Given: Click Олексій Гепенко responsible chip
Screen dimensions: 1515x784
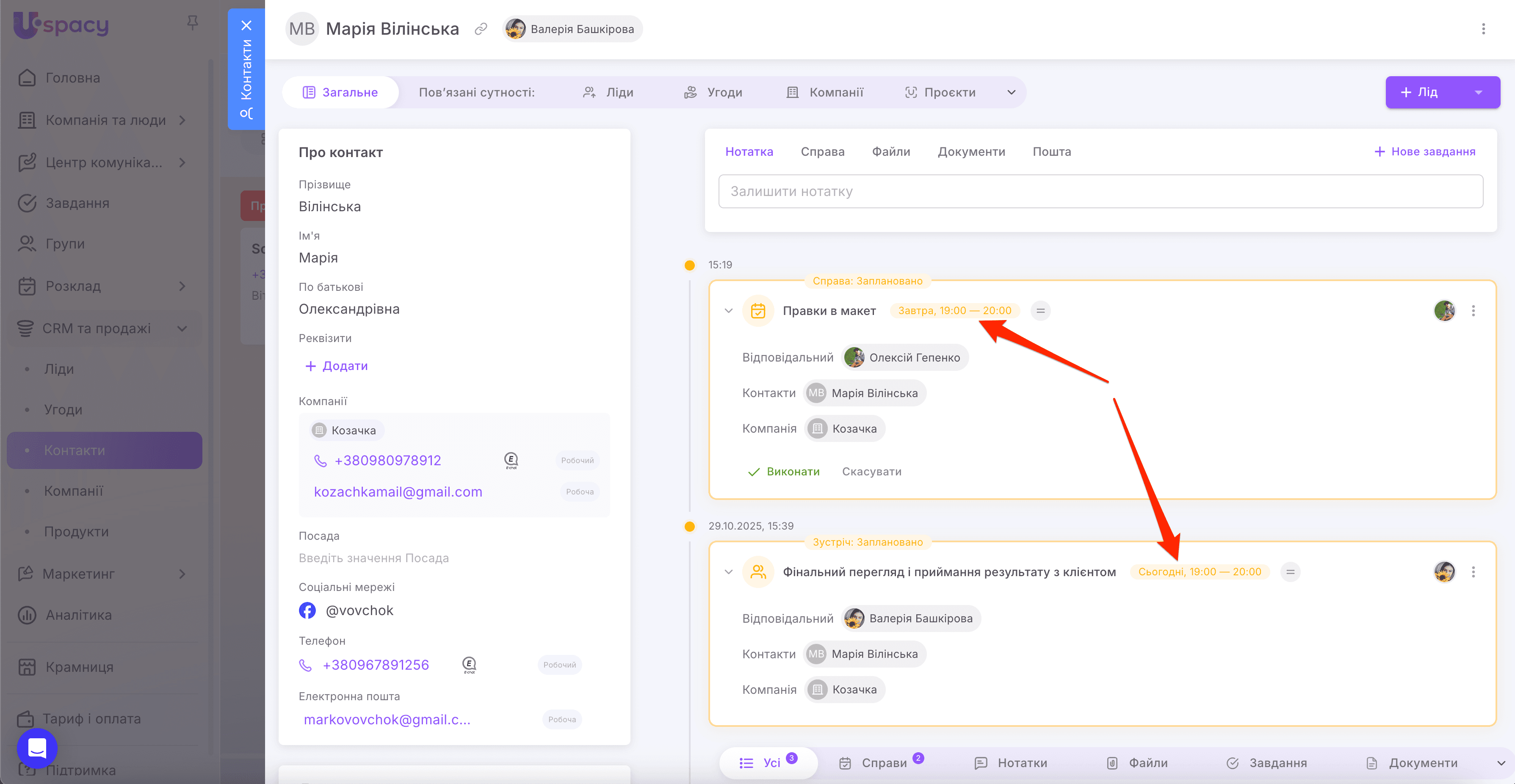Looking at the screenshot, I should pos(905,358).
